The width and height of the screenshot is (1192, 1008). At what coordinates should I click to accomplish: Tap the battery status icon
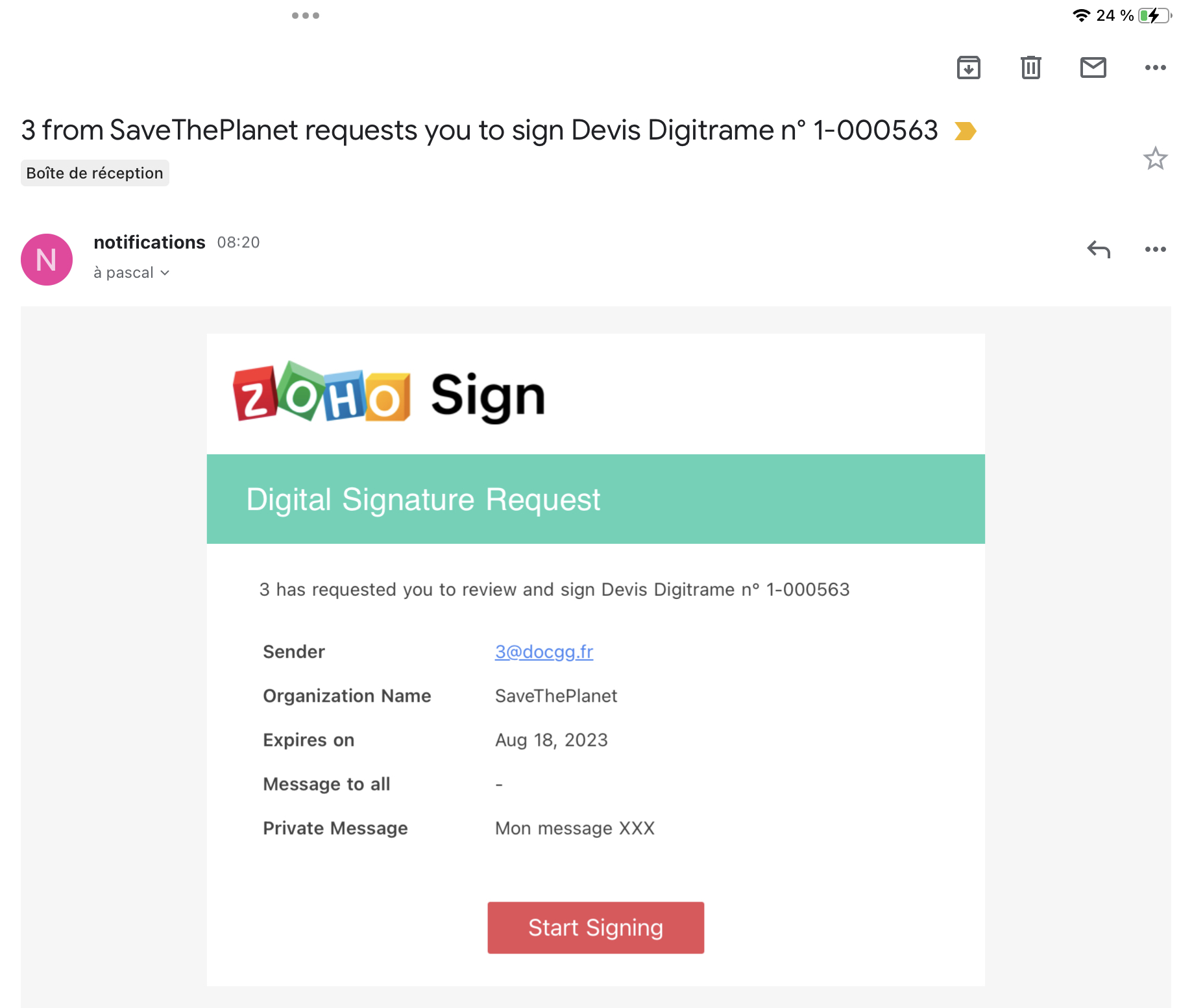point(1155,16)
